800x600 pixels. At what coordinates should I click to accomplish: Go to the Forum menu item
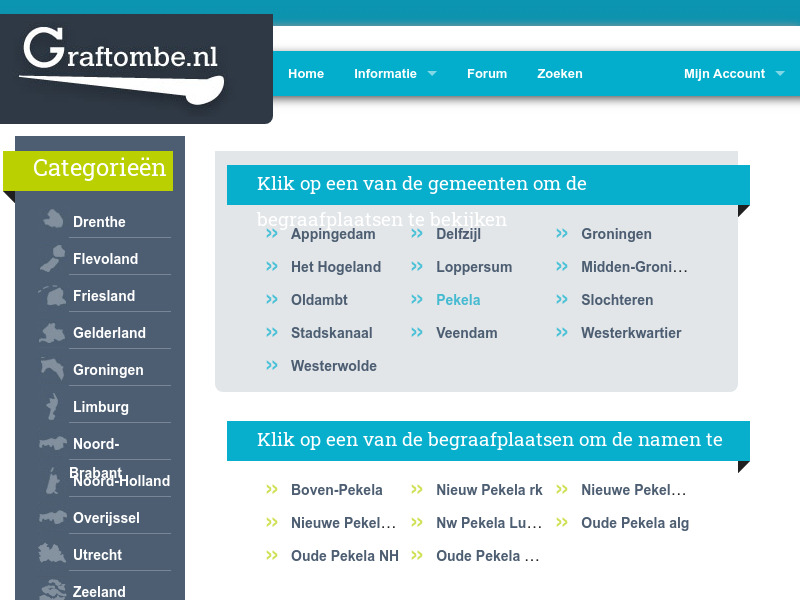487,73
